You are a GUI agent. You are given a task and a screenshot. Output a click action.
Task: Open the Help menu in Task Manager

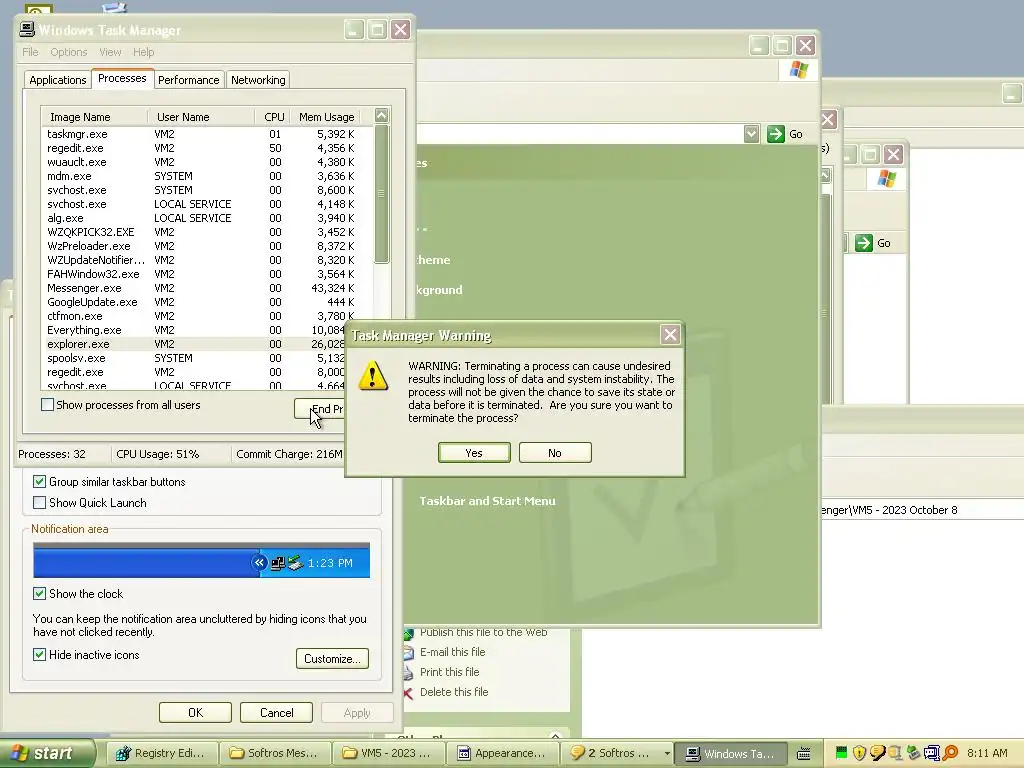(144, 52)
